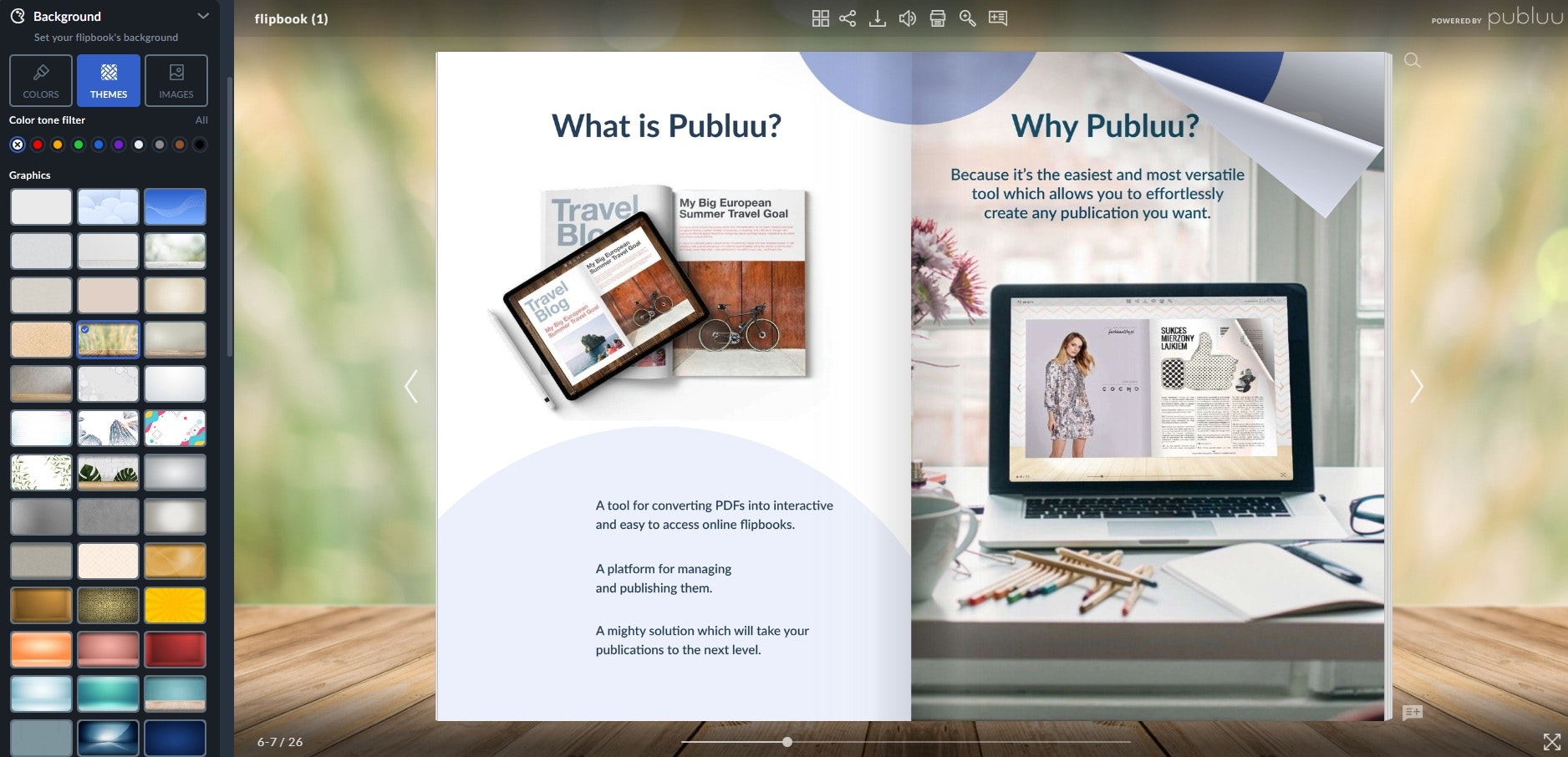The height and width of the screenshot is (757, 1568).
Task: Click the flipbook (1) title
Action: 291,18
